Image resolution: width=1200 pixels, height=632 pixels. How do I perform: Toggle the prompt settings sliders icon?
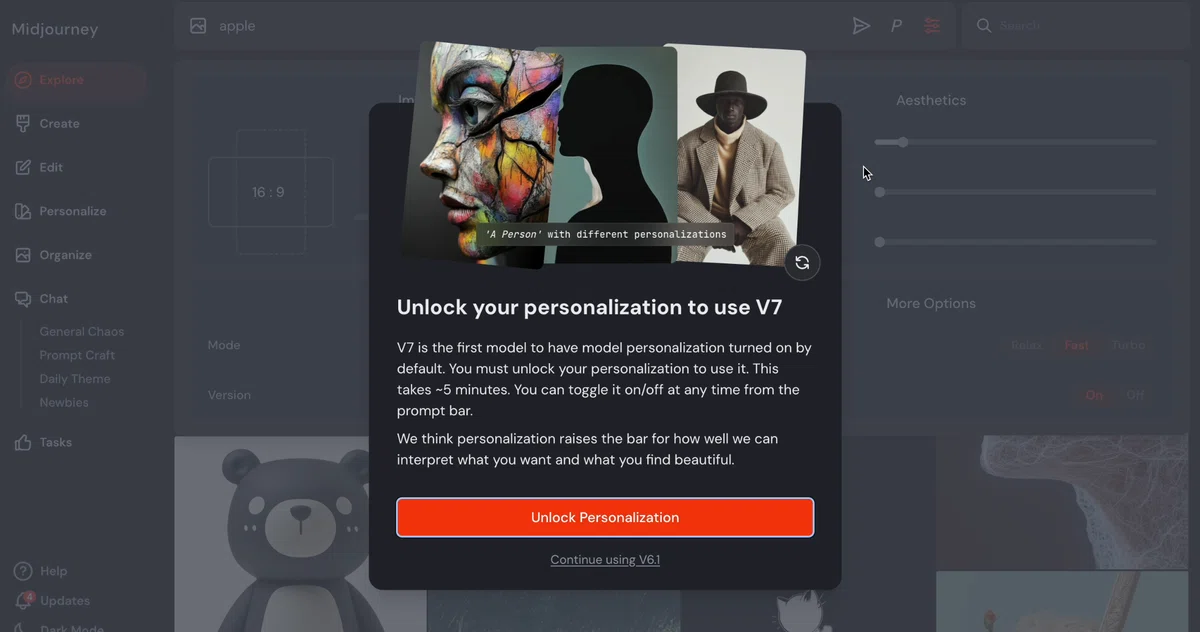click(932, 26)
